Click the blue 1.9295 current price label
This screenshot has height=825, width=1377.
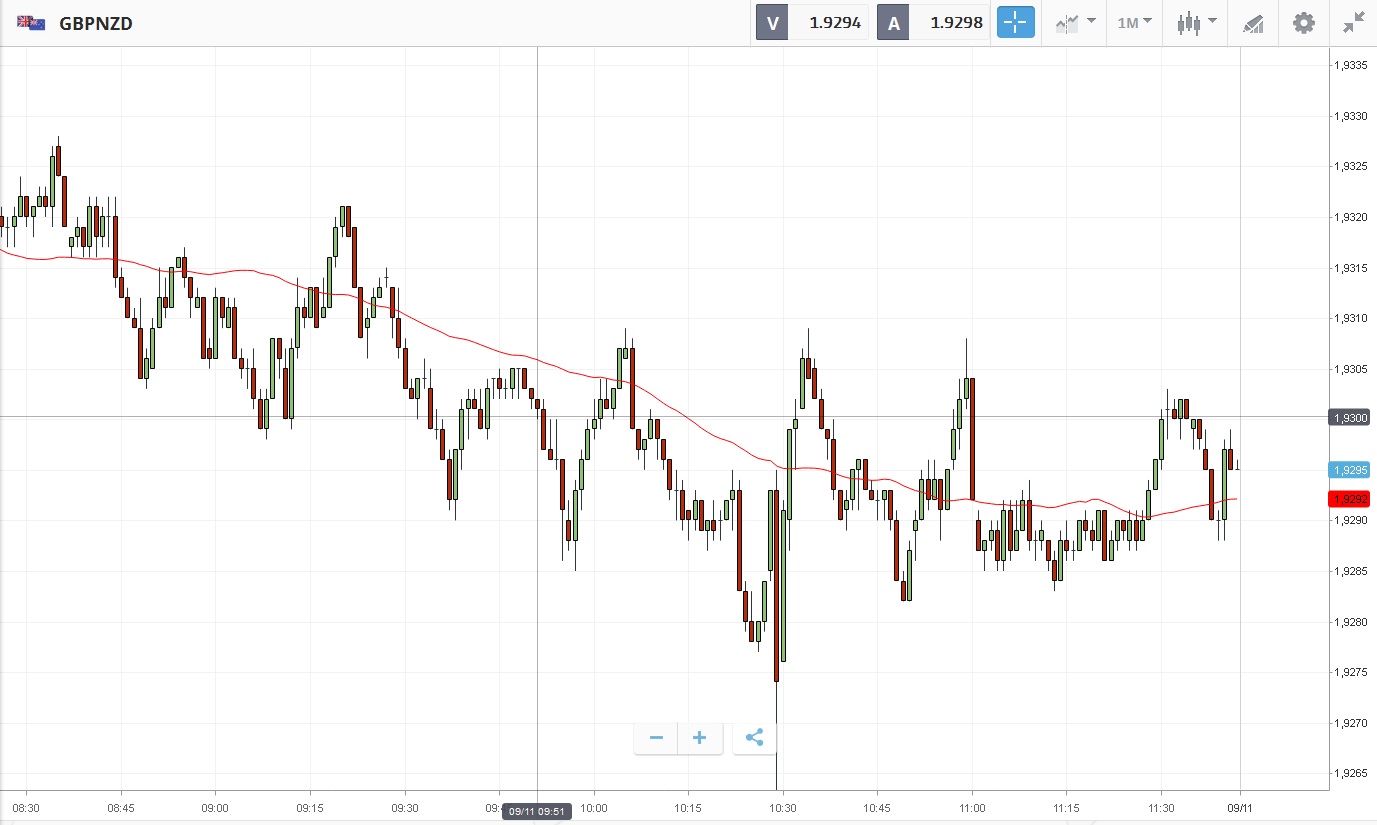click(x=1349, y=470)
